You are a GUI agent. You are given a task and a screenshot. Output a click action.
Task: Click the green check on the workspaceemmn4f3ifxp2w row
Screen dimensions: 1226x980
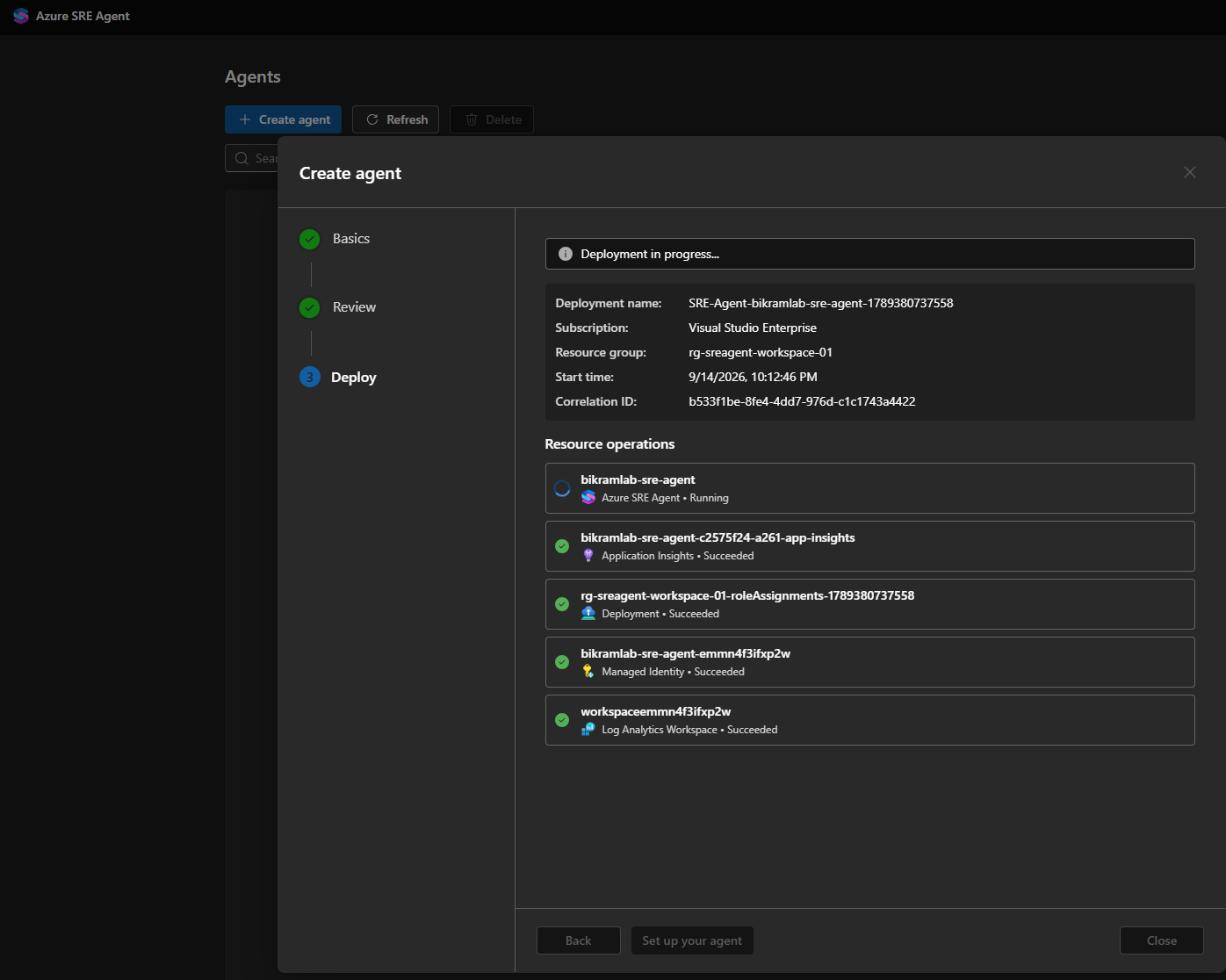click(x=562, y=720)
